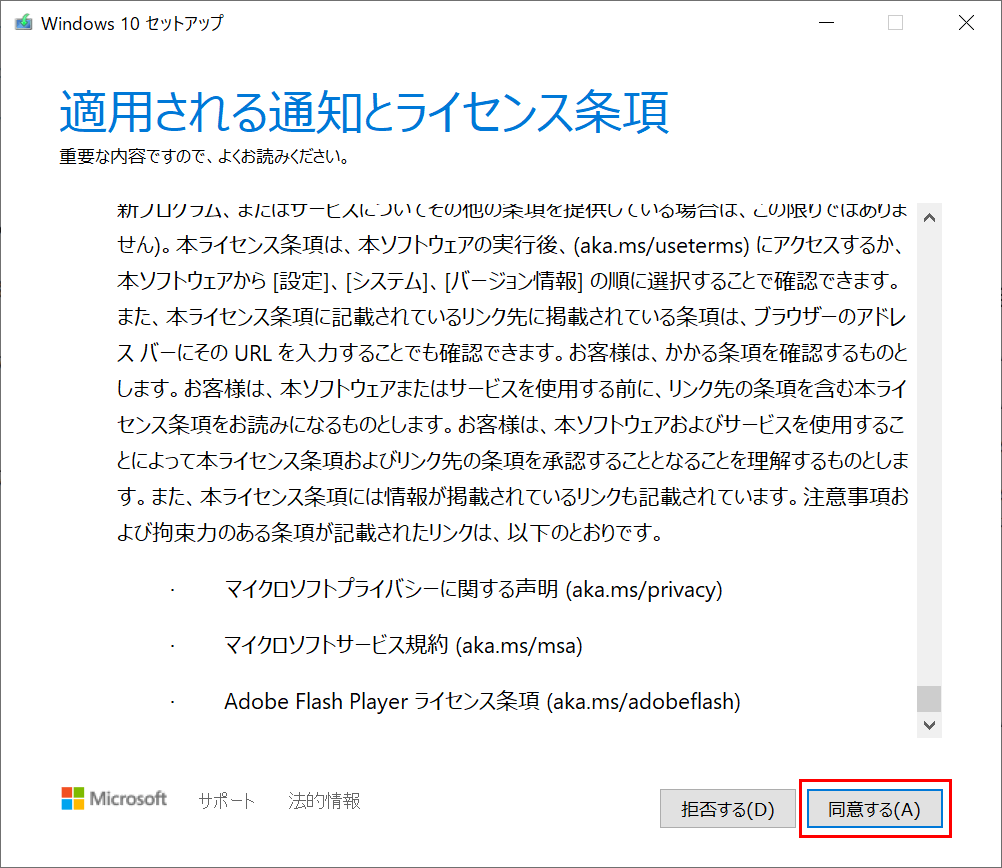Click the Windows 10 セットアップ title text
The image size is (1002, 868).
[132, 23]
